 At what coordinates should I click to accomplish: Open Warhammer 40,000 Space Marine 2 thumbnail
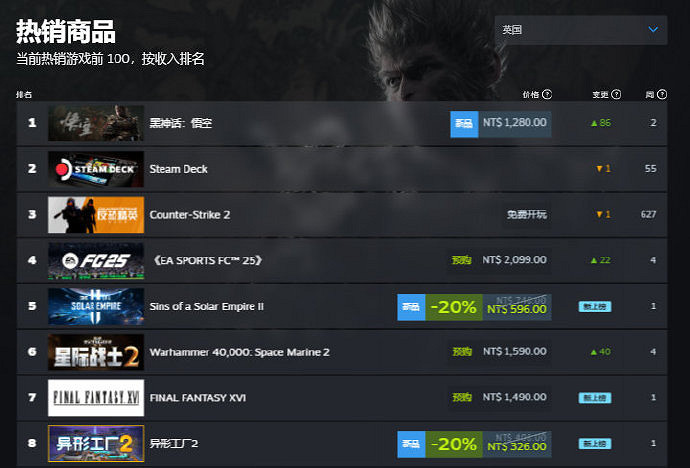click(x=96, y=352)
